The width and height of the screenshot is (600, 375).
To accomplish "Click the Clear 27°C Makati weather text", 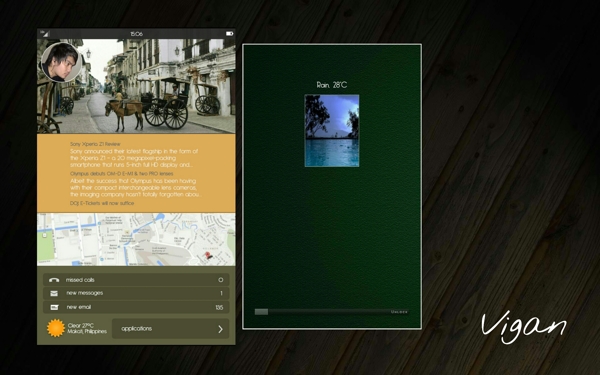I will tap(87, 328).
